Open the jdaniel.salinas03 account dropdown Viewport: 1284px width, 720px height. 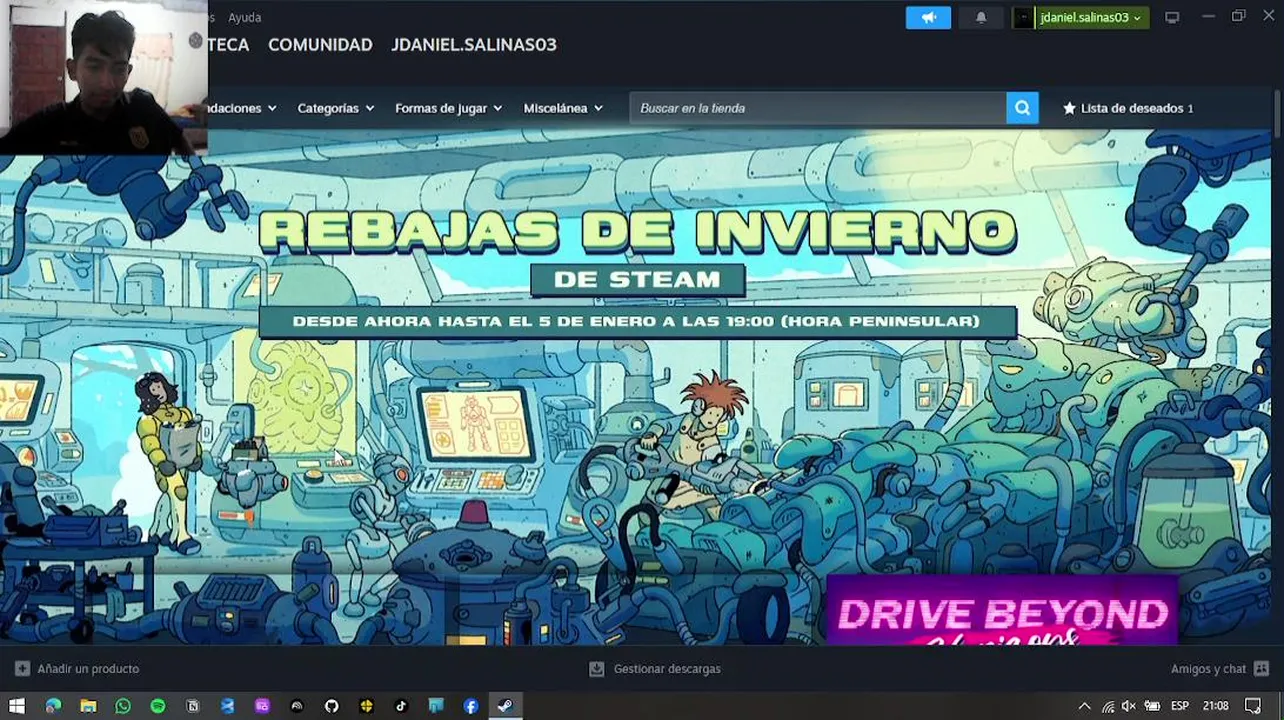click(x=1091, y=18)
